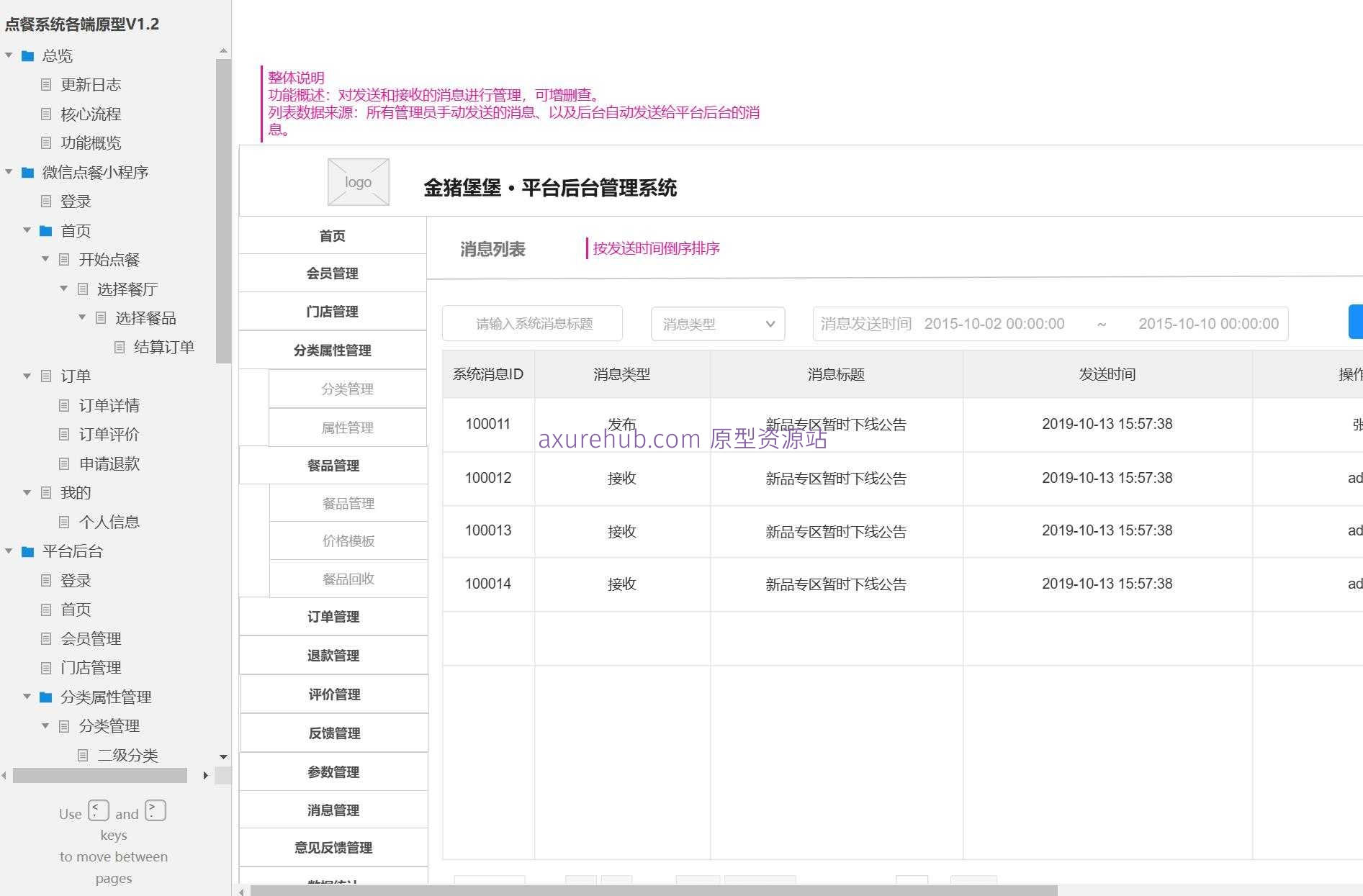Collapse the 平台后台 folder arrow
This screenshot has width=1363, height=896.
pos(9,551)
